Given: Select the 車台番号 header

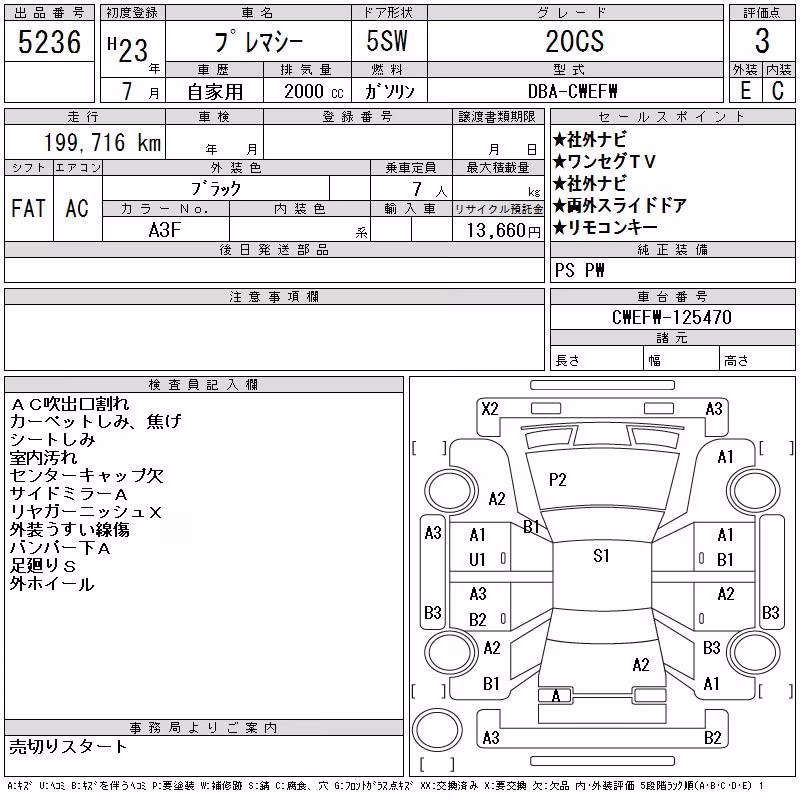Looking at the screenshot, I should tap(672, 296).
